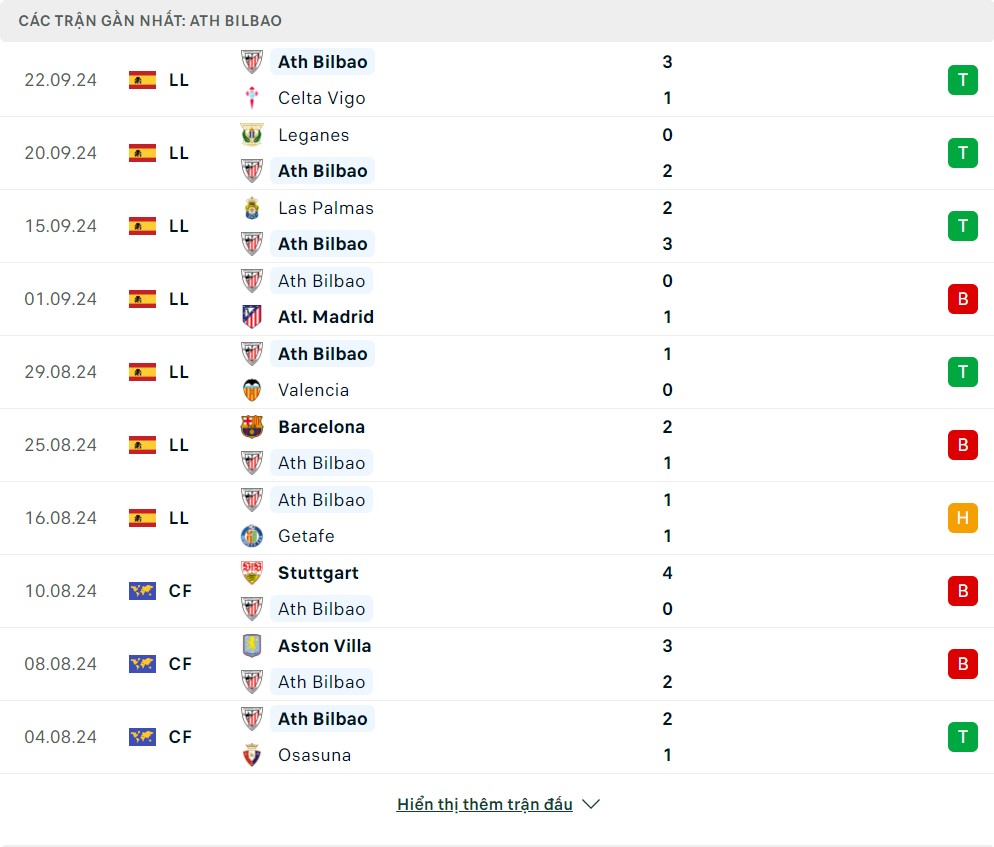This screenshot has height=847, width=994.
Task: Click the Barcelona club crest
Action: [252, 427]
